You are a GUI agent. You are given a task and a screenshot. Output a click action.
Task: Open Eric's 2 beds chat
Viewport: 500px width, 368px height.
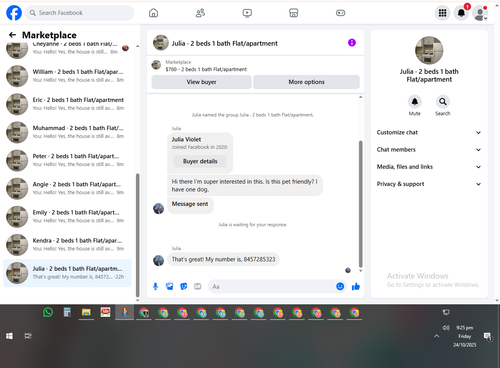[x=67, y=104]
